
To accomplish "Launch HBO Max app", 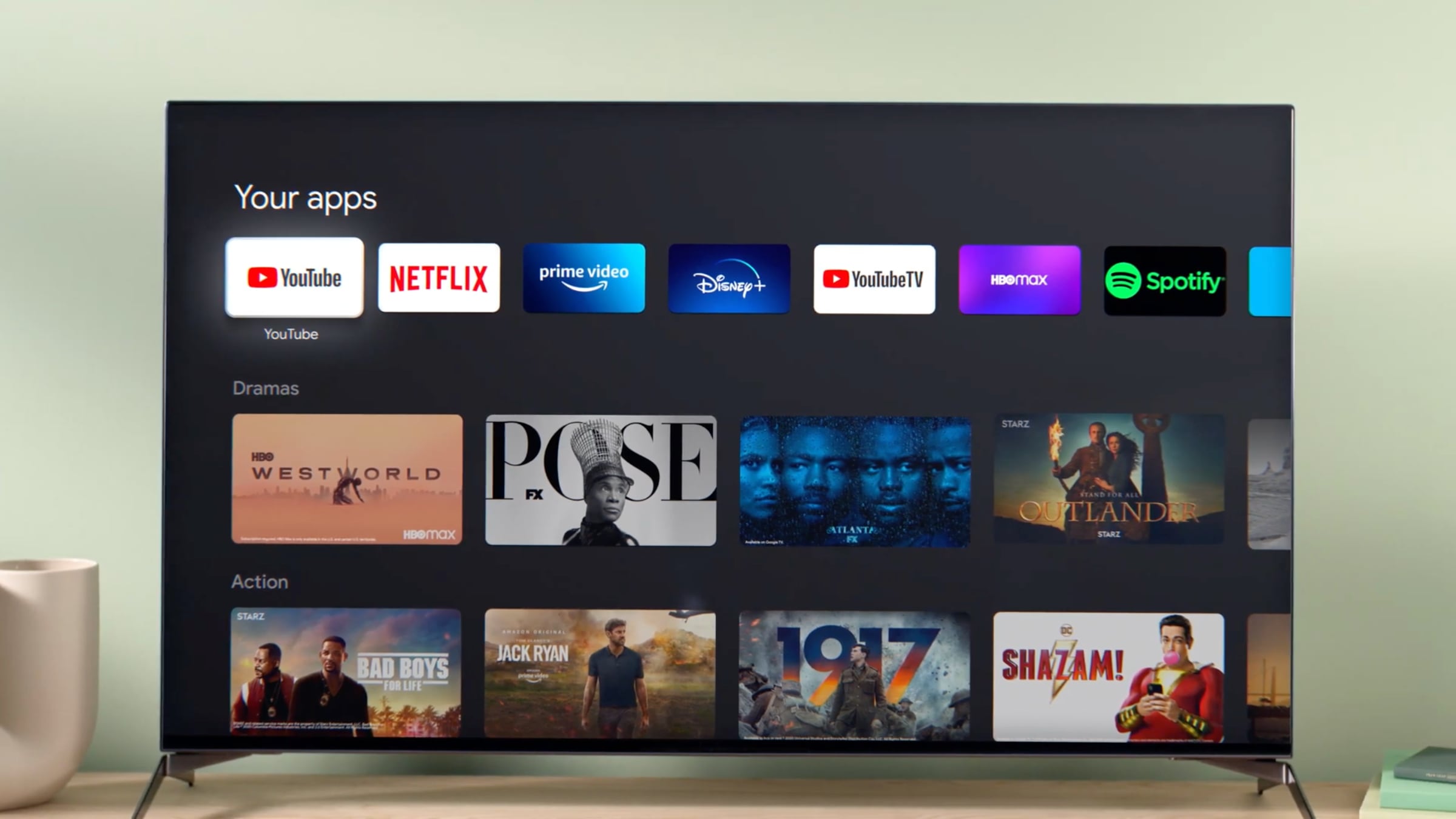I will click(x=1020, y=280).
